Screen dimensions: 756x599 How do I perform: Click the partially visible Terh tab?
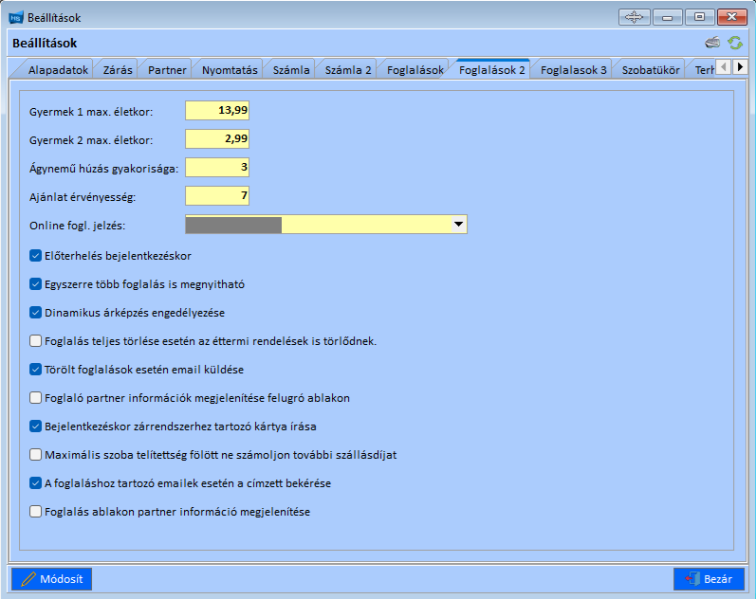coord(702,70)
